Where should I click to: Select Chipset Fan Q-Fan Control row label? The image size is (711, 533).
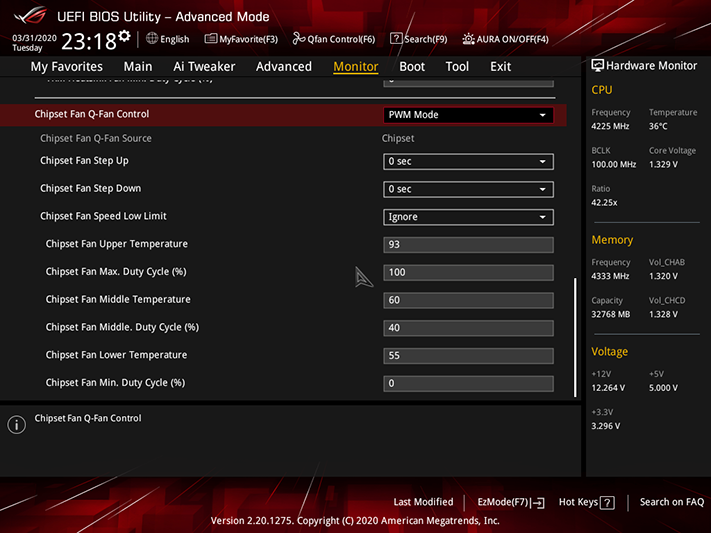92,114
